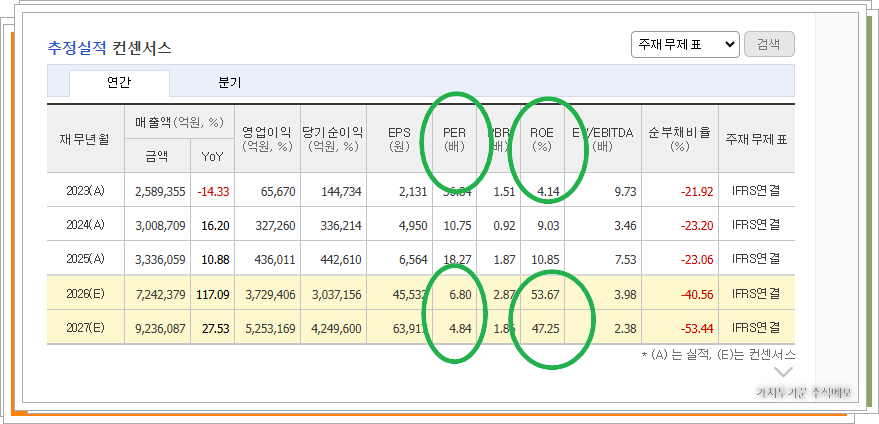Click operating profit value 5,253,169
Image resolution: width=879 pixels, height=424 pixels.
[x=271, y=329]
